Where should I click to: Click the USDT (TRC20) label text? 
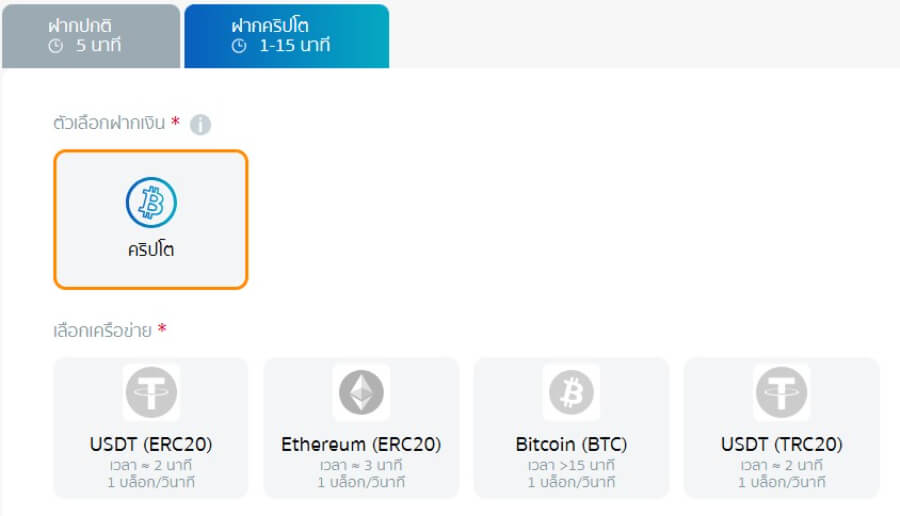coord(781,444)
